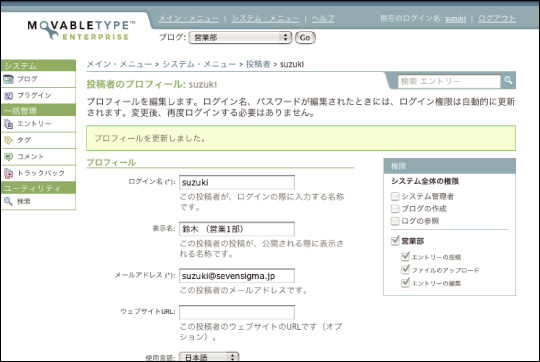
Task: Click the ログイン名 field containing suzuki
Action: [x=237, y=183]
